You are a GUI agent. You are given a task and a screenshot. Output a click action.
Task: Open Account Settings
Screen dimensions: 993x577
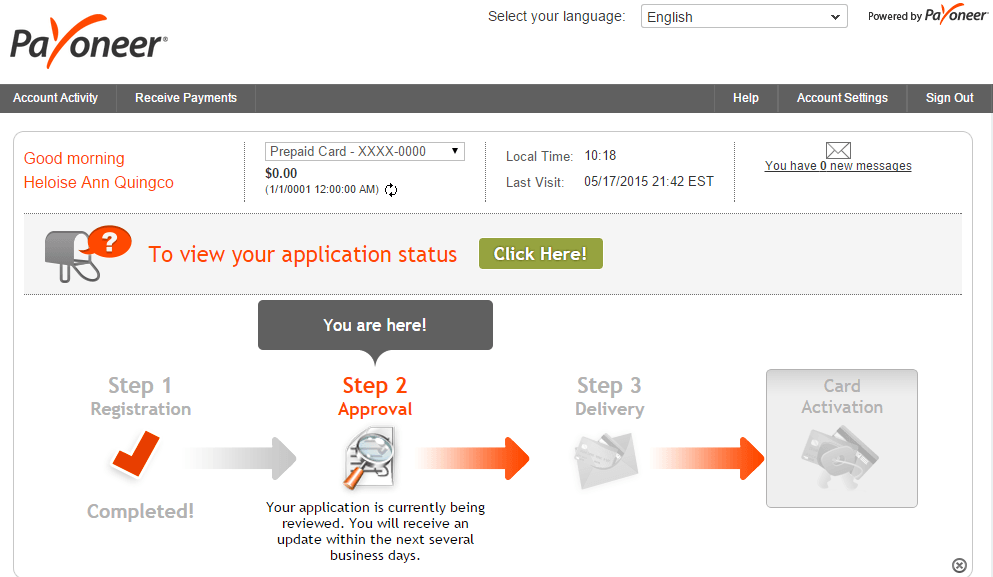(x=841, y=98)
